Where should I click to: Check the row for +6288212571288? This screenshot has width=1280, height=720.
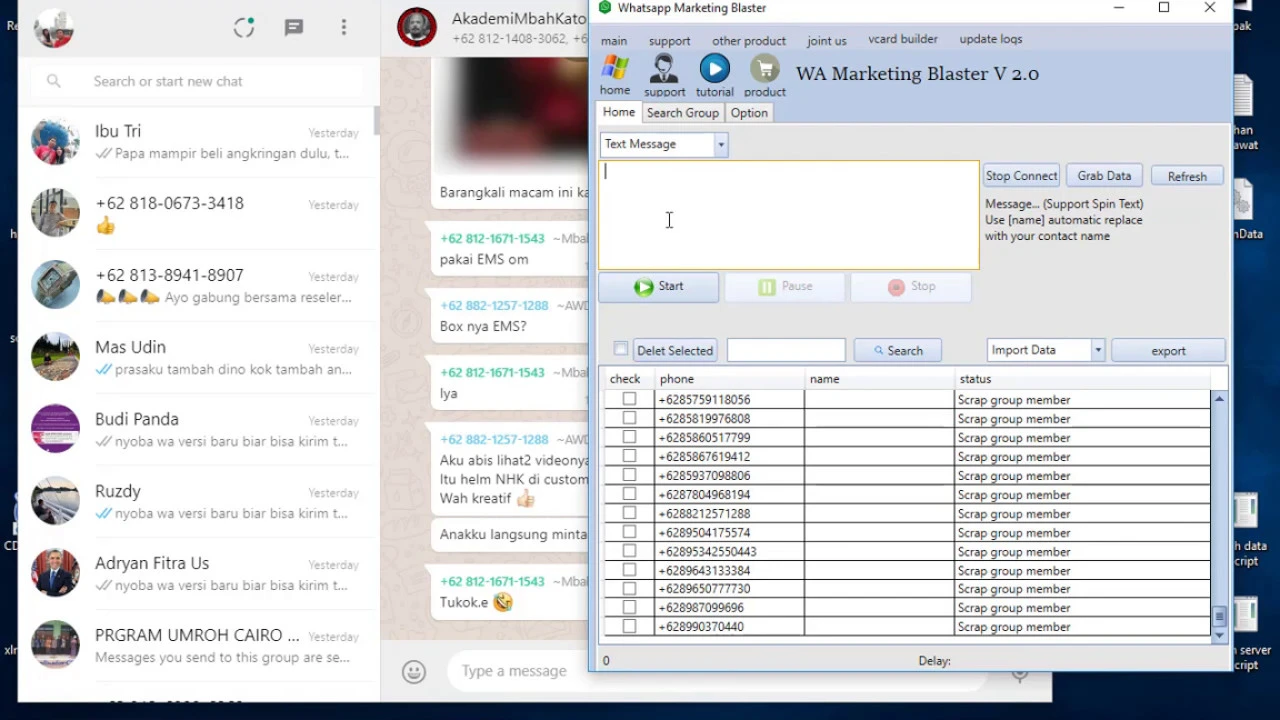pos(629,513)
